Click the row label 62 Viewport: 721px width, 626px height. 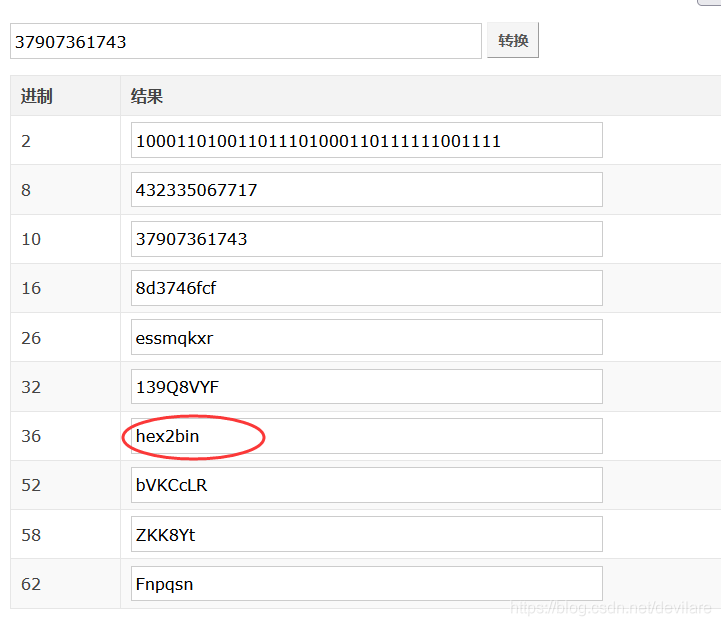31,584
